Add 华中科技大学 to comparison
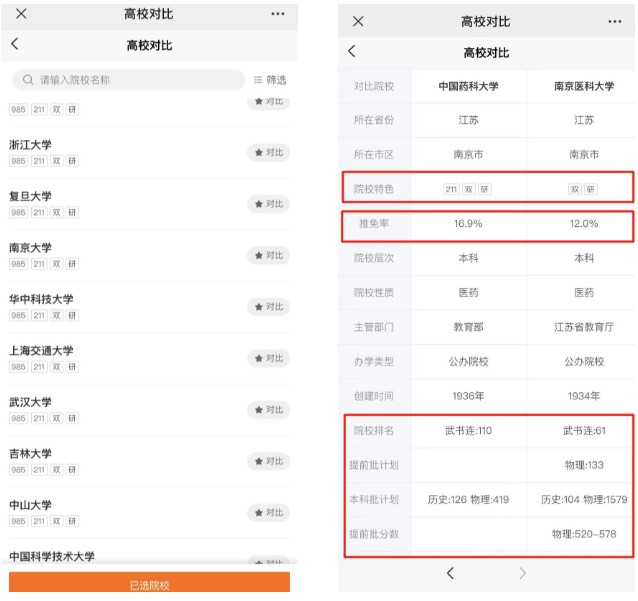This screenshot has width=638, height=601. tap(268, 307)
